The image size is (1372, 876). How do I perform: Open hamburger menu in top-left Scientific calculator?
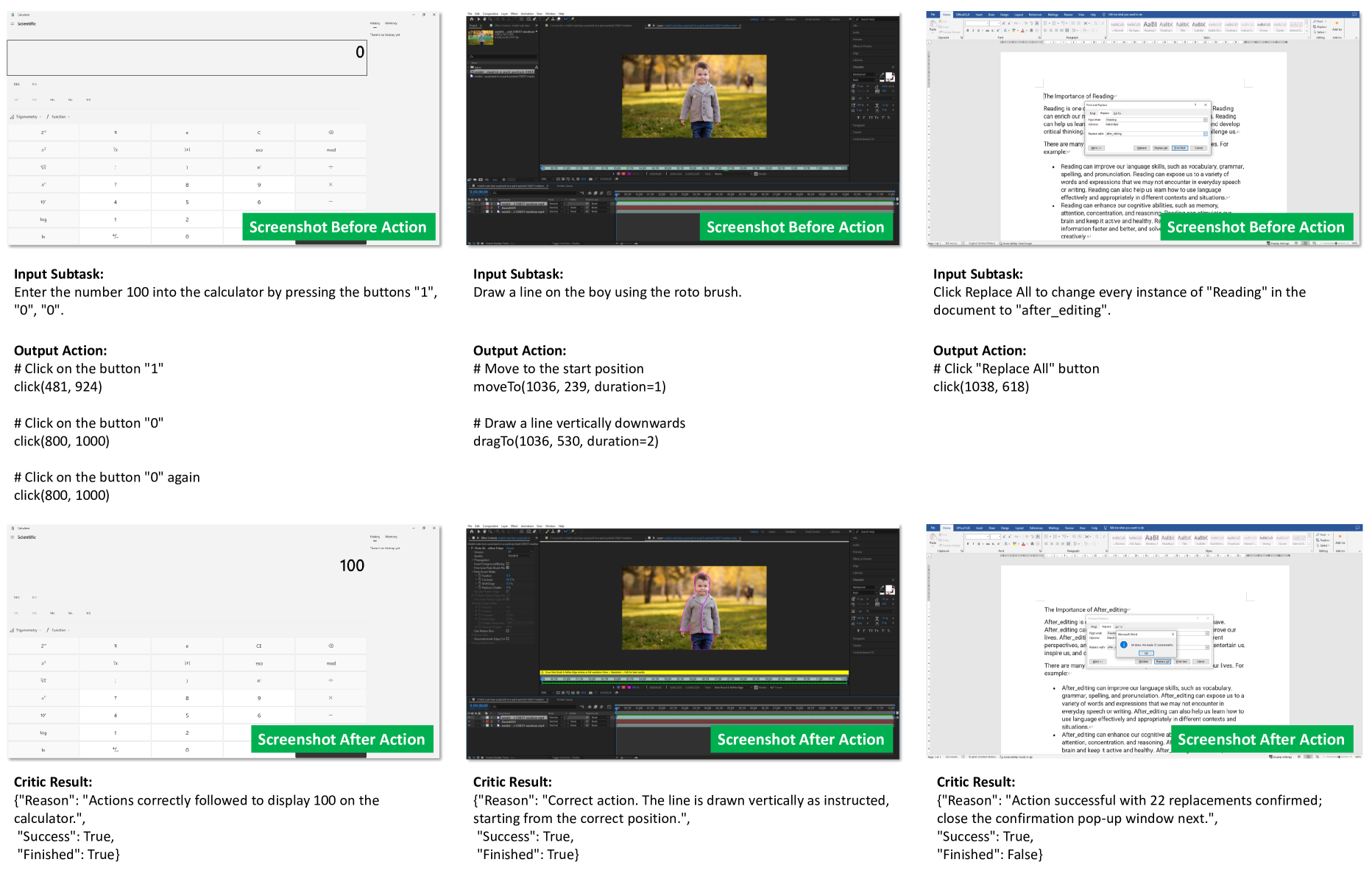coord(13,24)
